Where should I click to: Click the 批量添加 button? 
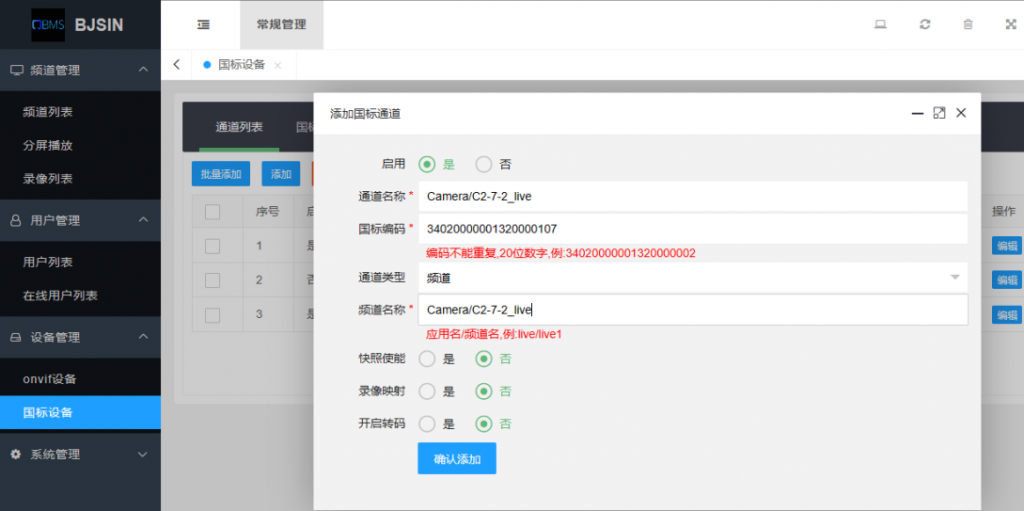point(220,174)
